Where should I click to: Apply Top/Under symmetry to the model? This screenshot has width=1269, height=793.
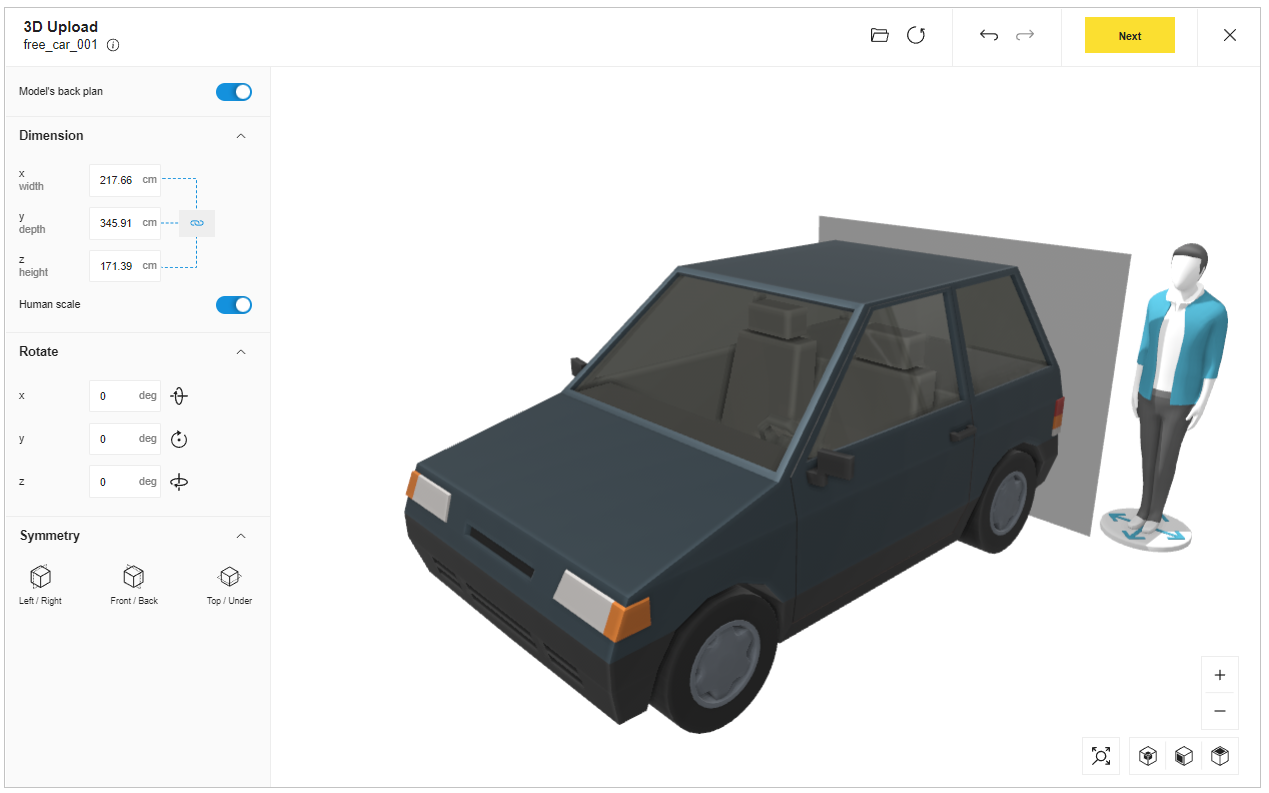click(229, 577)
